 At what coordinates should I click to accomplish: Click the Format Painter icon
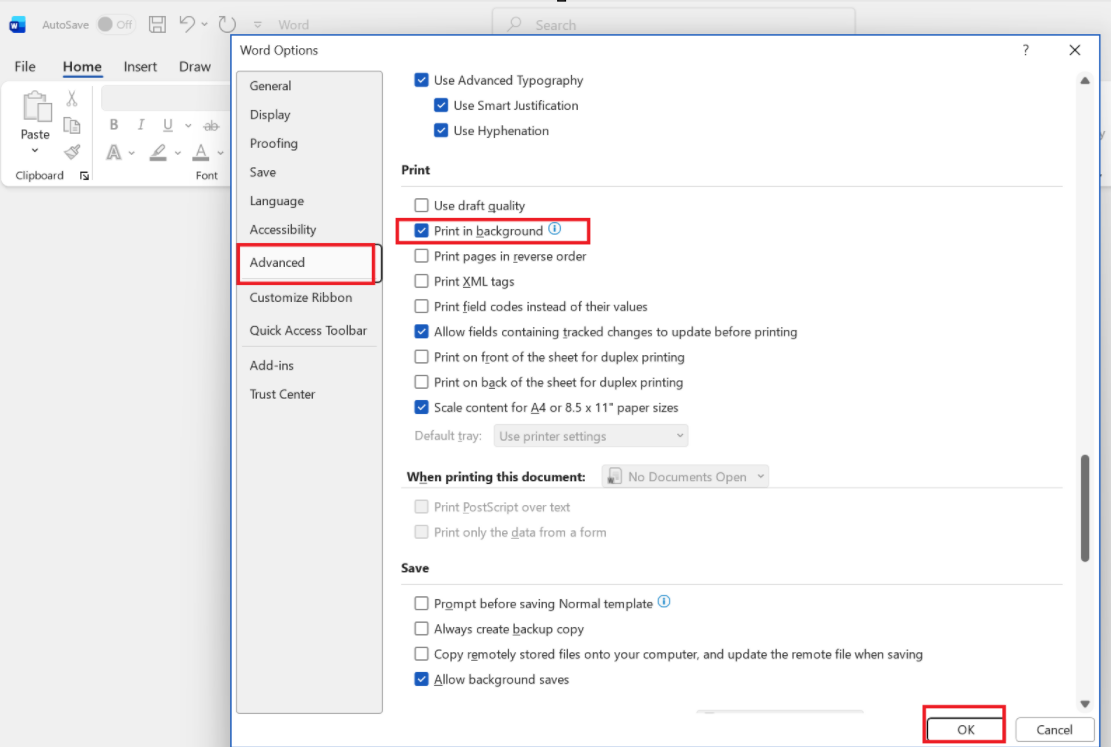point(72,152)
